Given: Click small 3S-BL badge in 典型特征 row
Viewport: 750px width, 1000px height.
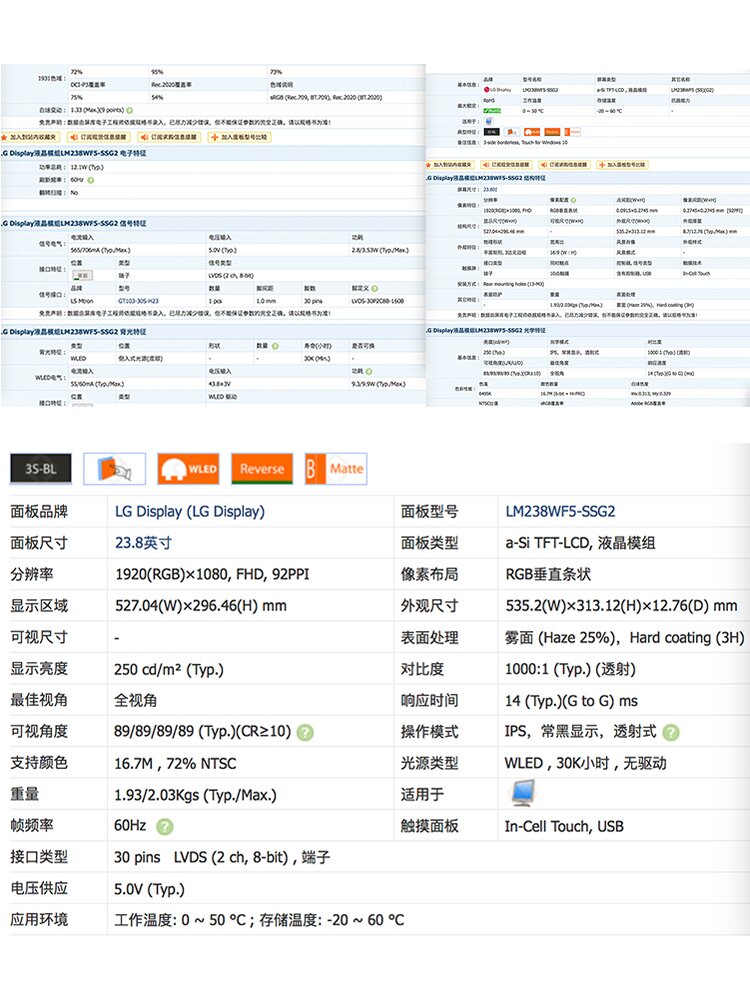Looking at the screenshot, I should (x=492, y=132).
